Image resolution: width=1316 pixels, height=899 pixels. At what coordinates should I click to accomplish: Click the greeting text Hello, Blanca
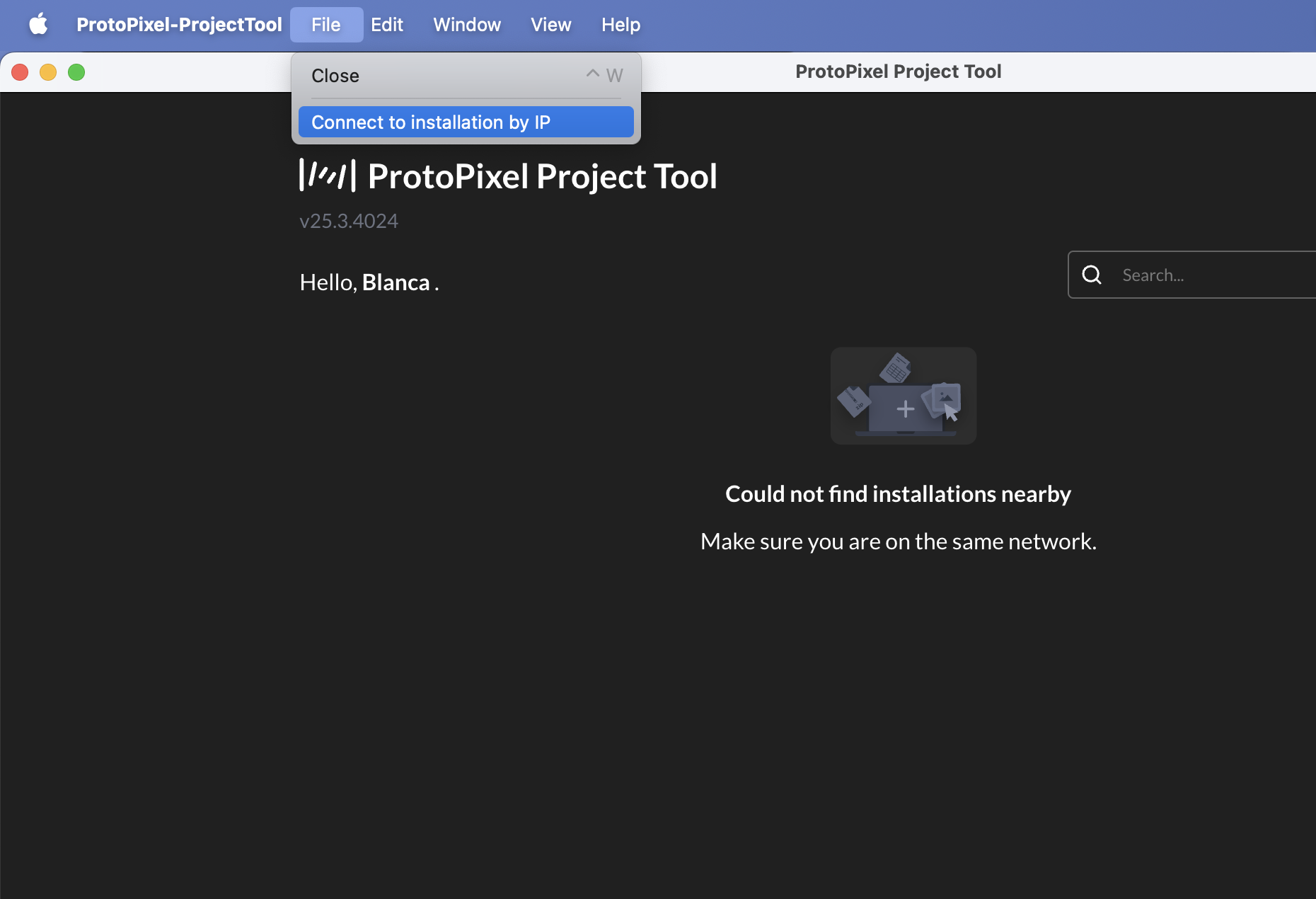(369, 282)
